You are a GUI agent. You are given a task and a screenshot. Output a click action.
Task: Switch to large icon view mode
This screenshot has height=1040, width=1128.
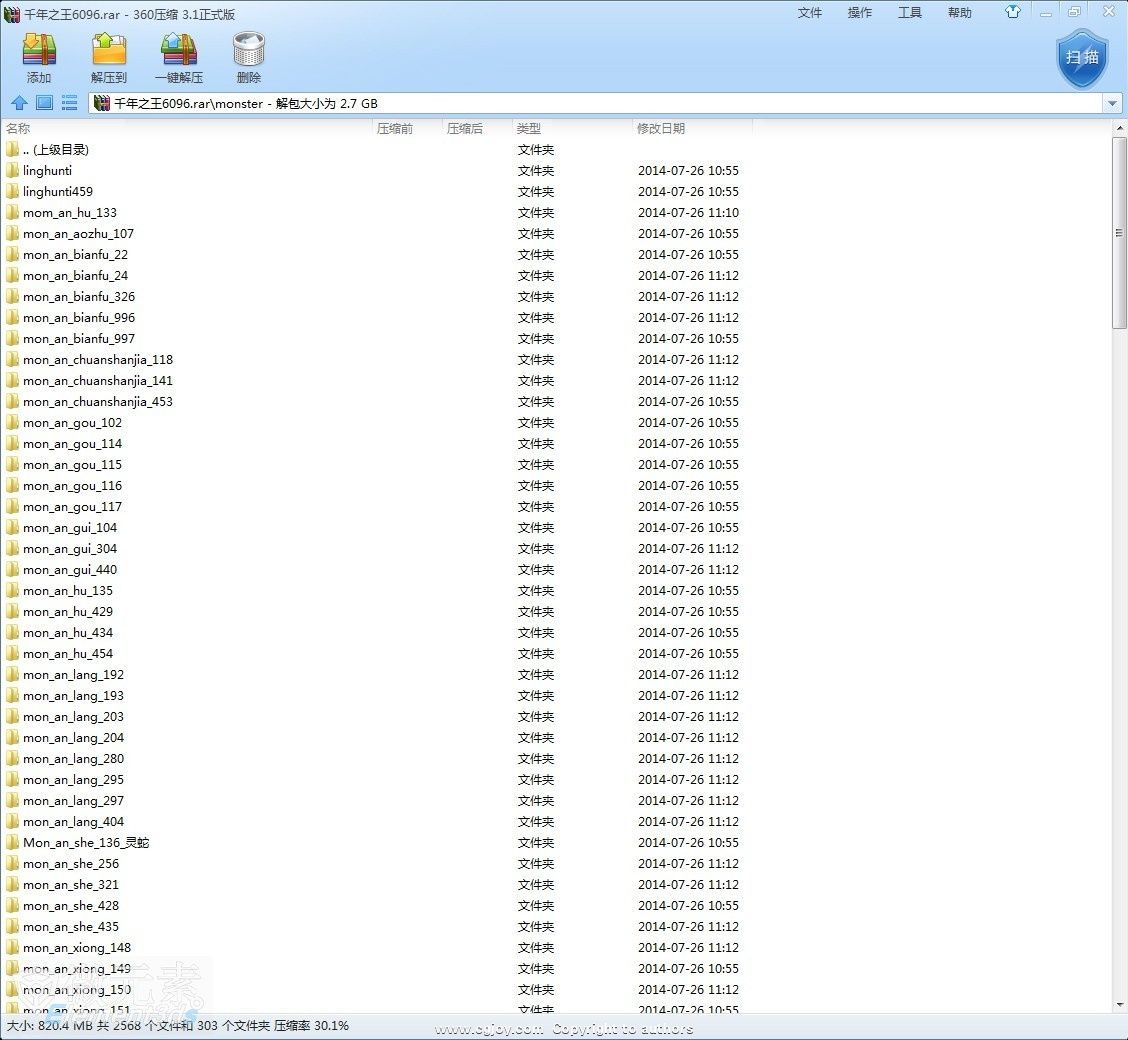[44, 103]
